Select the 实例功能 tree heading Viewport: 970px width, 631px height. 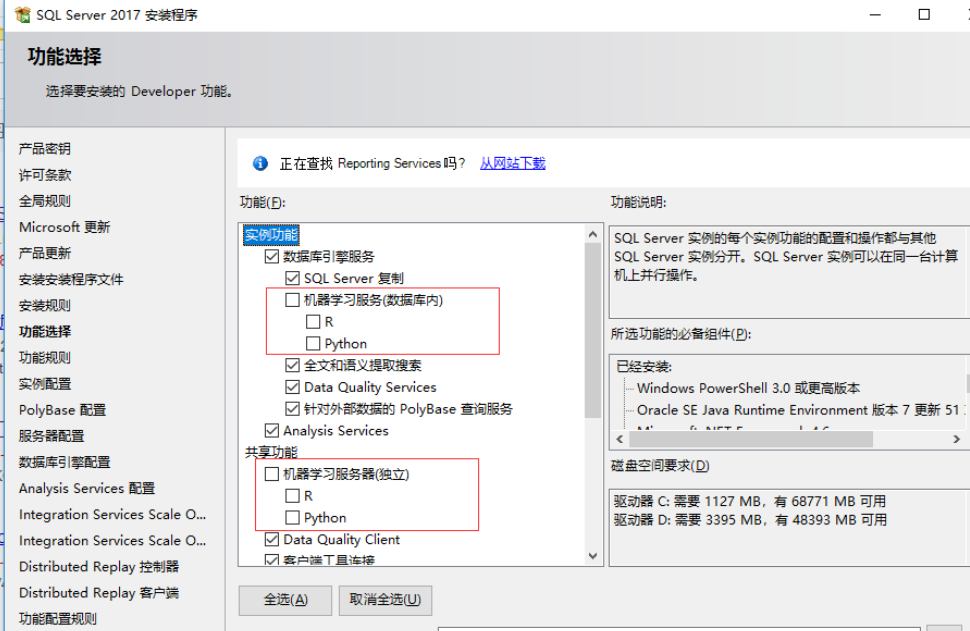271,234
